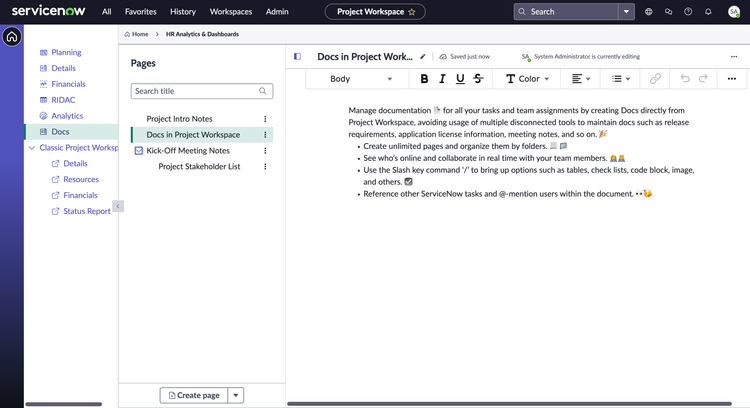This screenshot has width=750, height=408.
Task: Open Project Stakeholder List page
Action: click(x=199, y=166)
